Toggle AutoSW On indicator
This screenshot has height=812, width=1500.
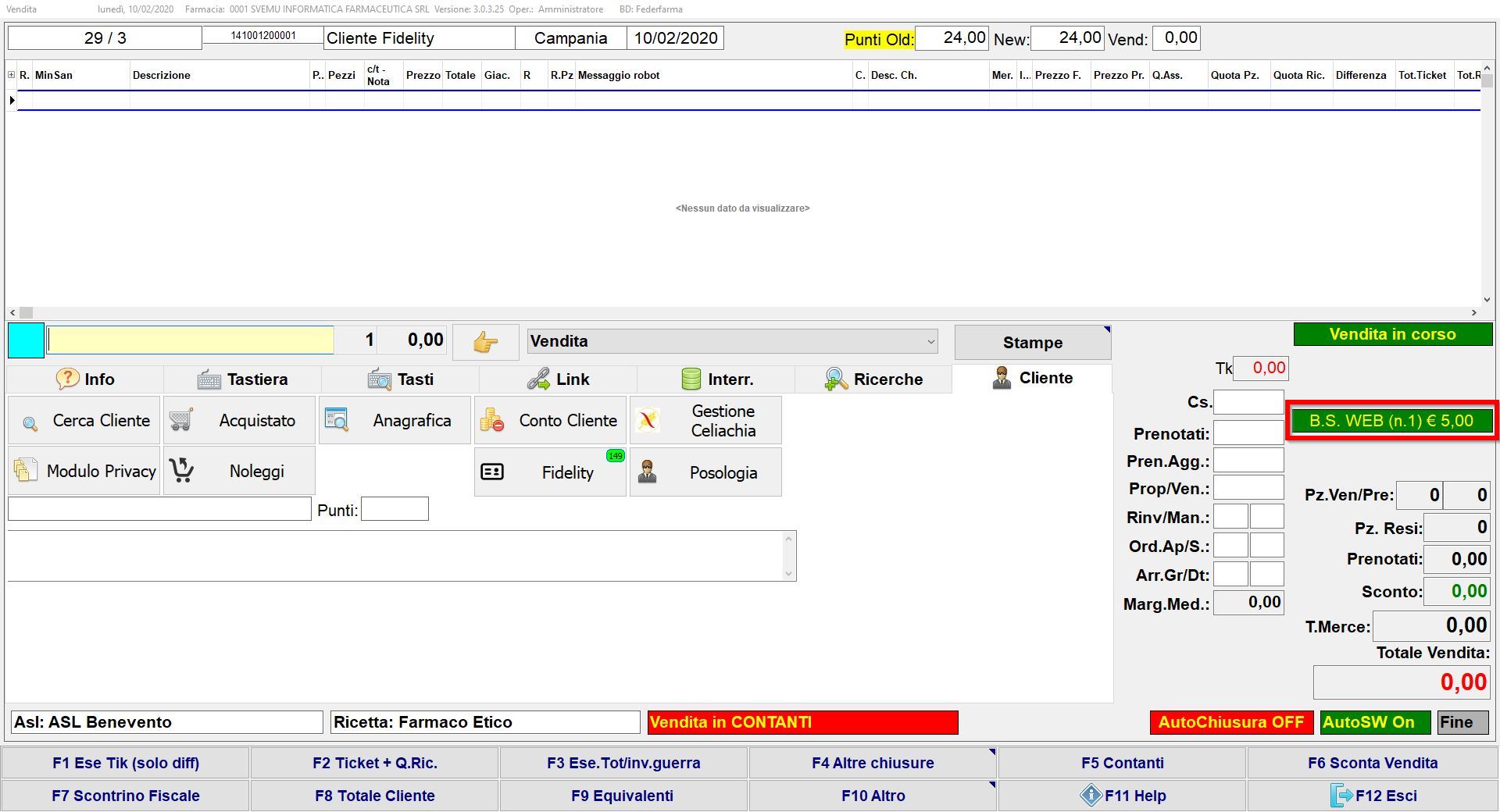1375,722
